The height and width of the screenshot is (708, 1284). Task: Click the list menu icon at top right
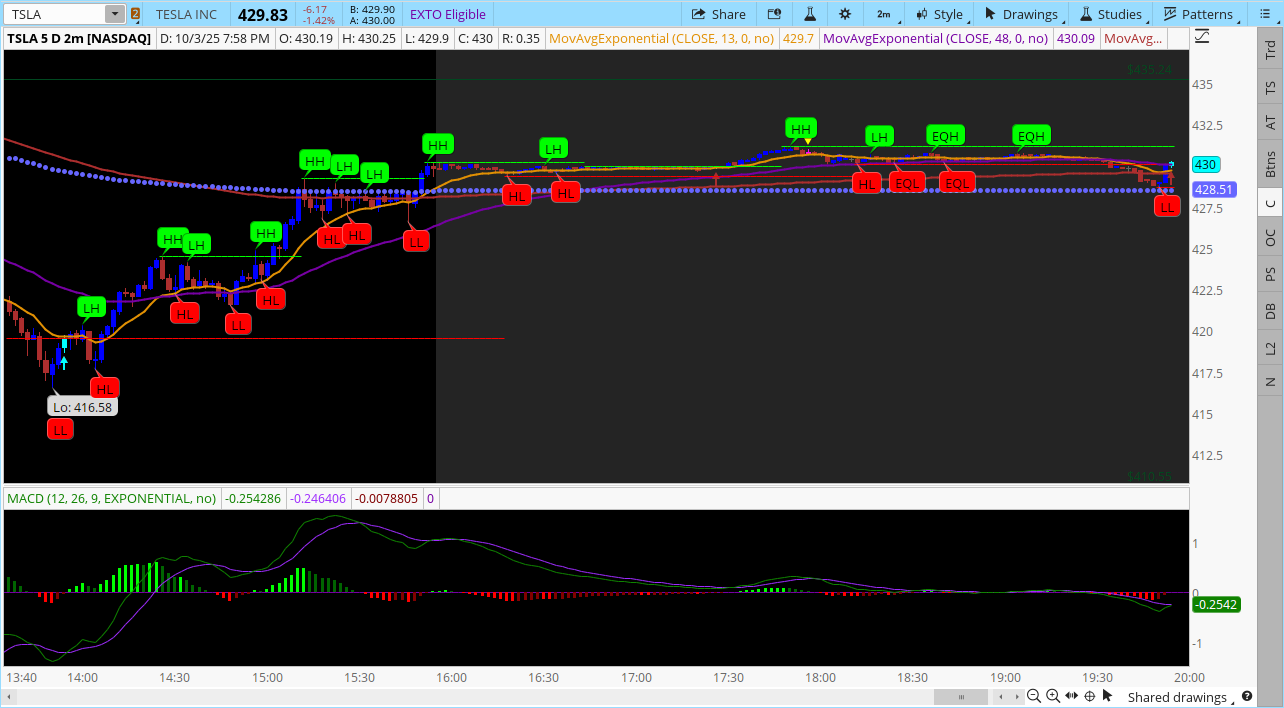coord(1269,14)
